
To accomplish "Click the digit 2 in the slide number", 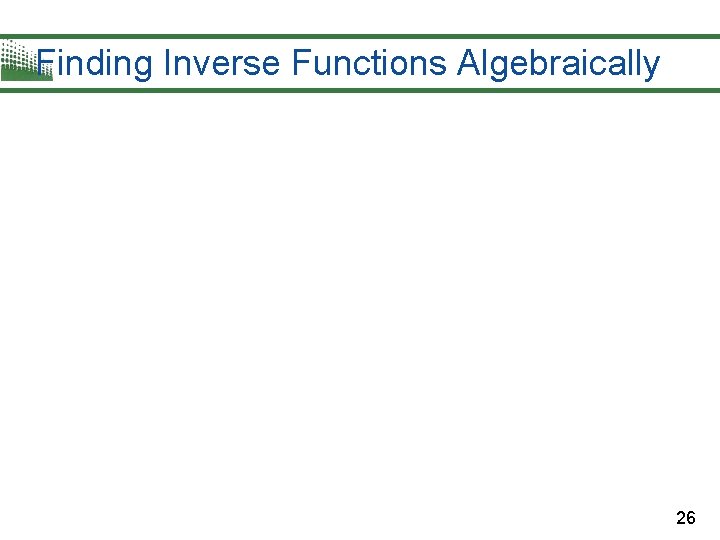I will click(x=681, y=518).
